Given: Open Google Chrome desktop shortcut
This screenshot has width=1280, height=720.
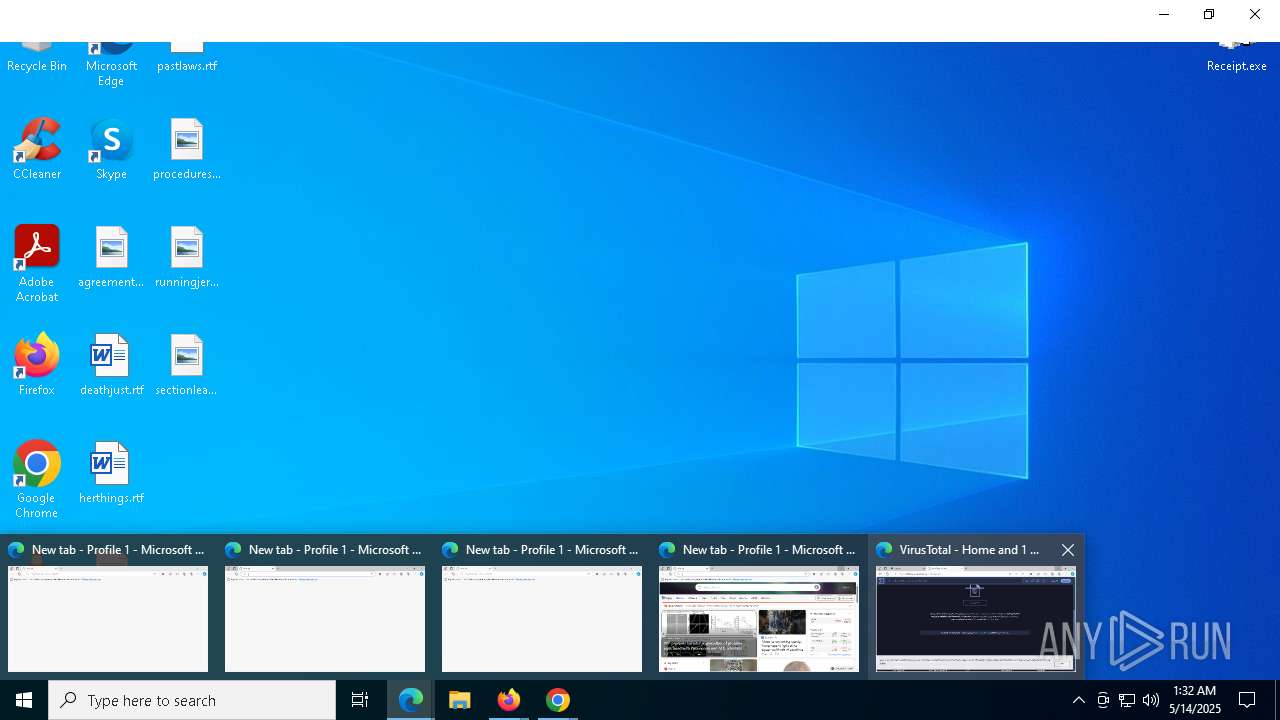Looking at the screenshot, I should click(x=37, y=480).
